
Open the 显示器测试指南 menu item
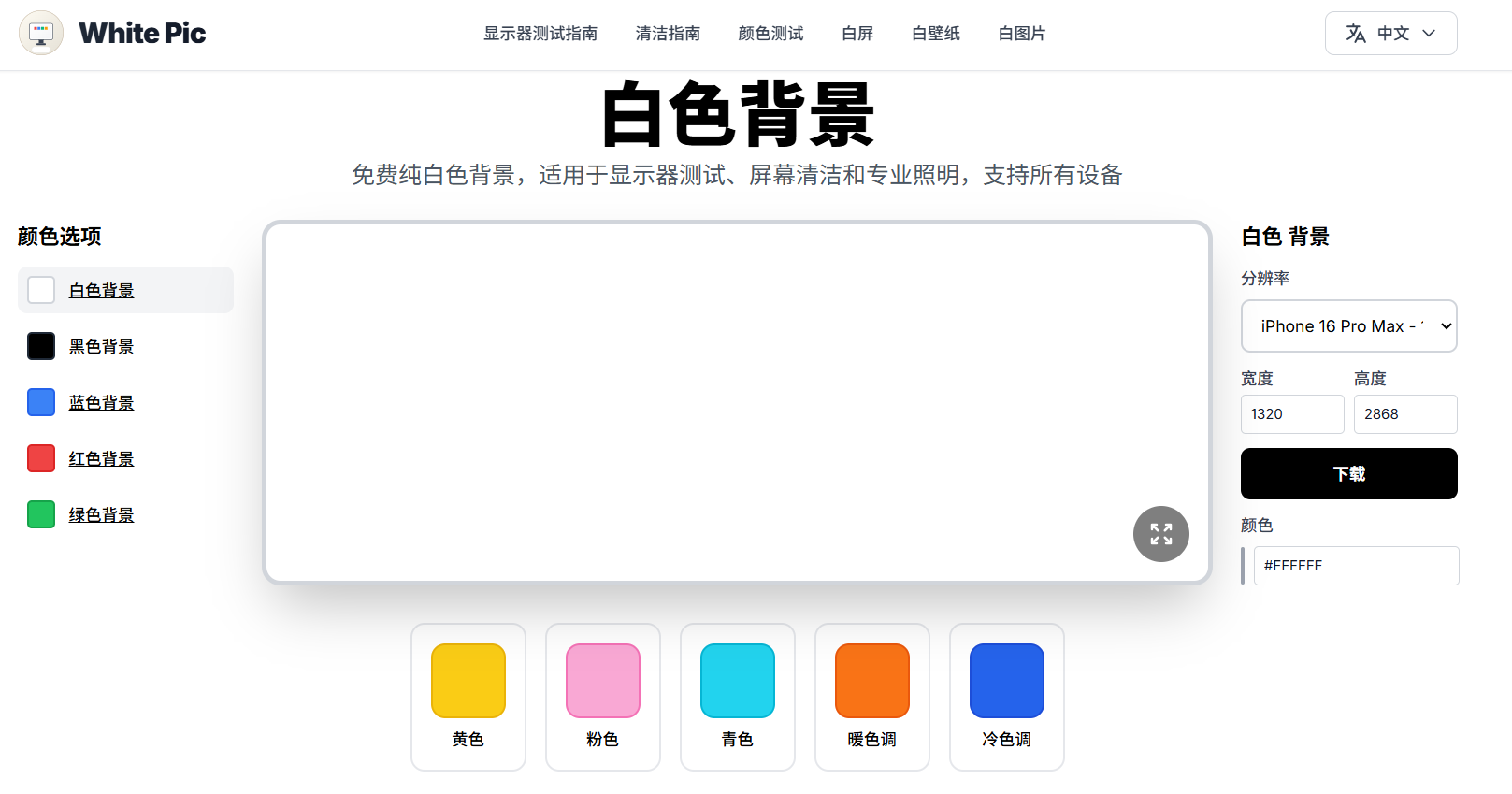point(540,34)
